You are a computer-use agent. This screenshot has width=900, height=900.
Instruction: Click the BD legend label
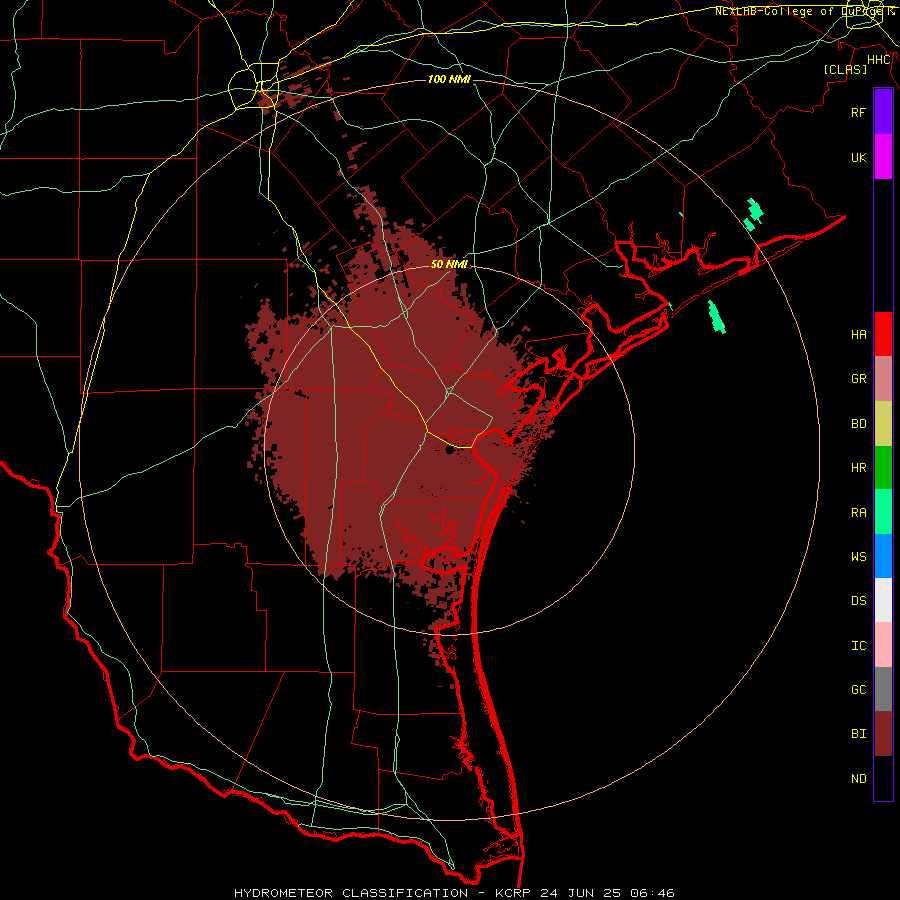click(859, 424)
